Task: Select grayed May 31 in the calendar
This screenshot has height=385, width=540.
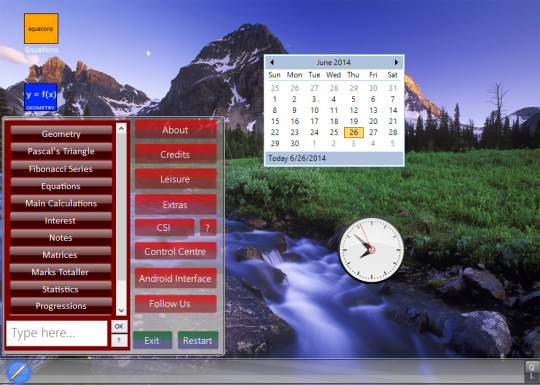Action: tap(393, 88)
